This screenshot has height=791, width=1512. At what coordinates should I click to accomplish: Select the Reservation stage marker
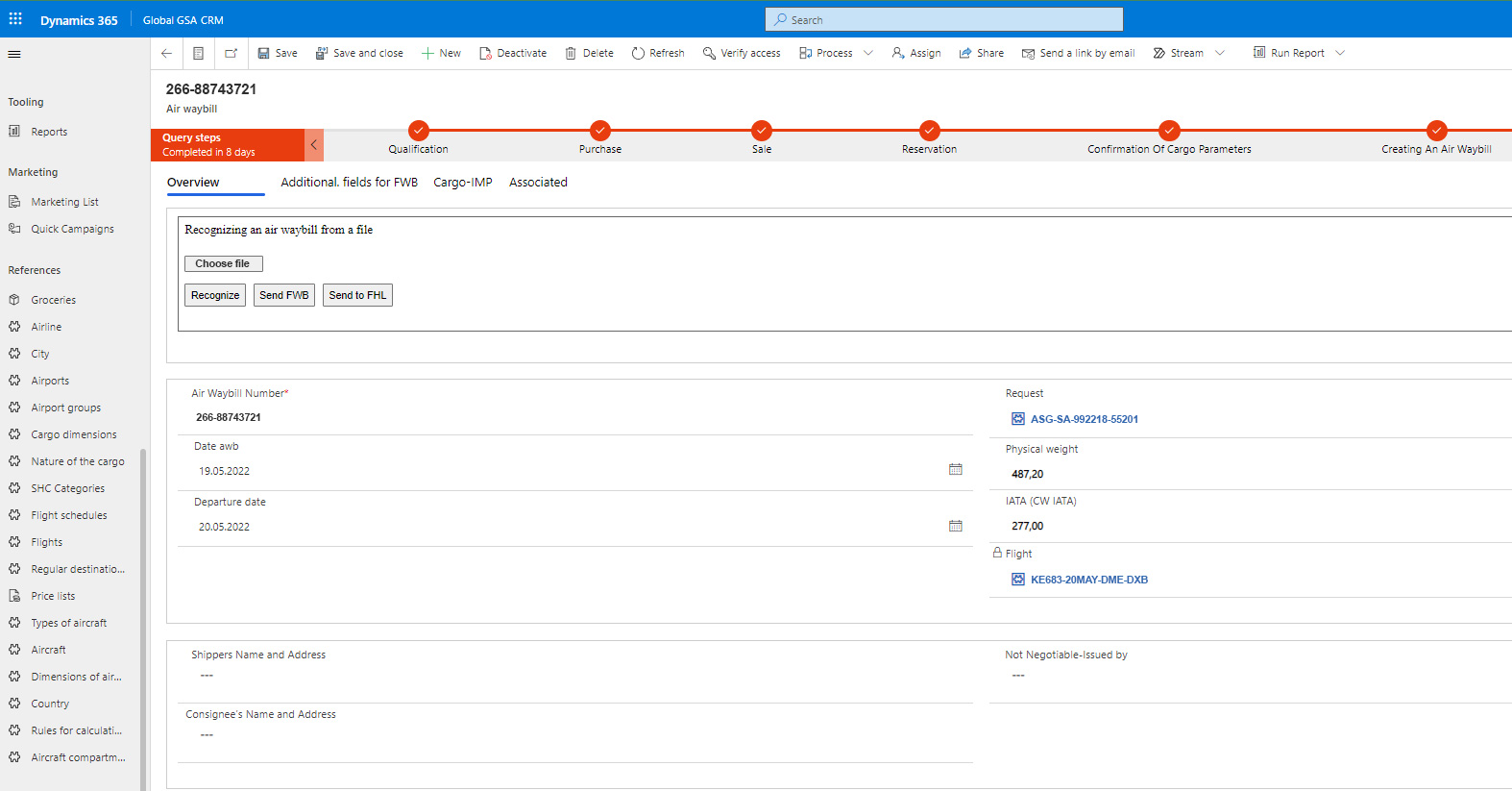click(x=929, y=131)
